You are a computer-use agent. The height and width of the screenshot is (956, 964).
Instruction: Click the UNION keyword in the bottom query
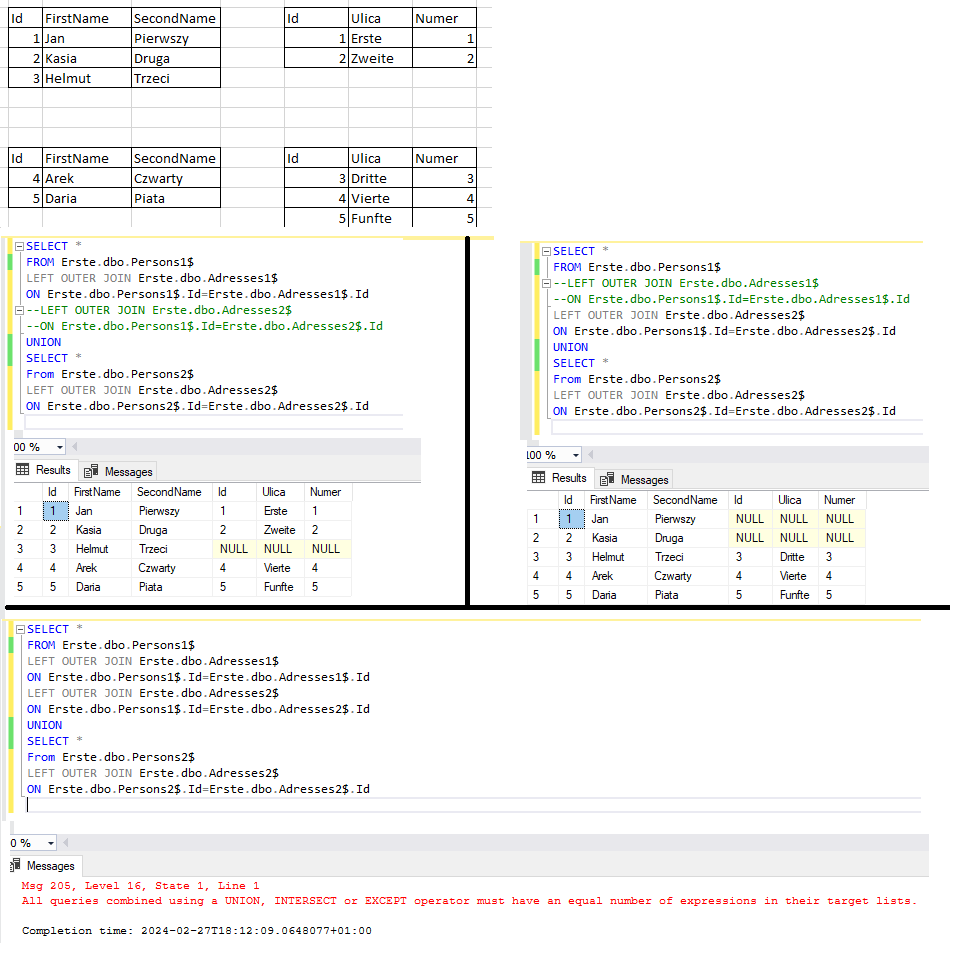coord(45,726)
